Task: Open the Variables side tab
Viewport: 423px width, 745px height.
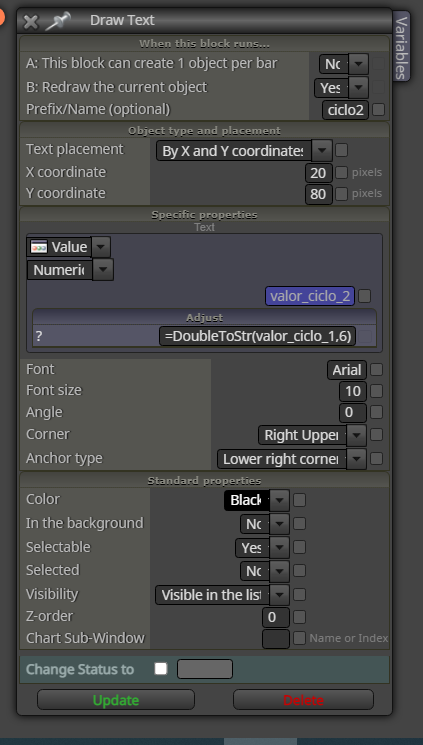Action: (402, 47)
